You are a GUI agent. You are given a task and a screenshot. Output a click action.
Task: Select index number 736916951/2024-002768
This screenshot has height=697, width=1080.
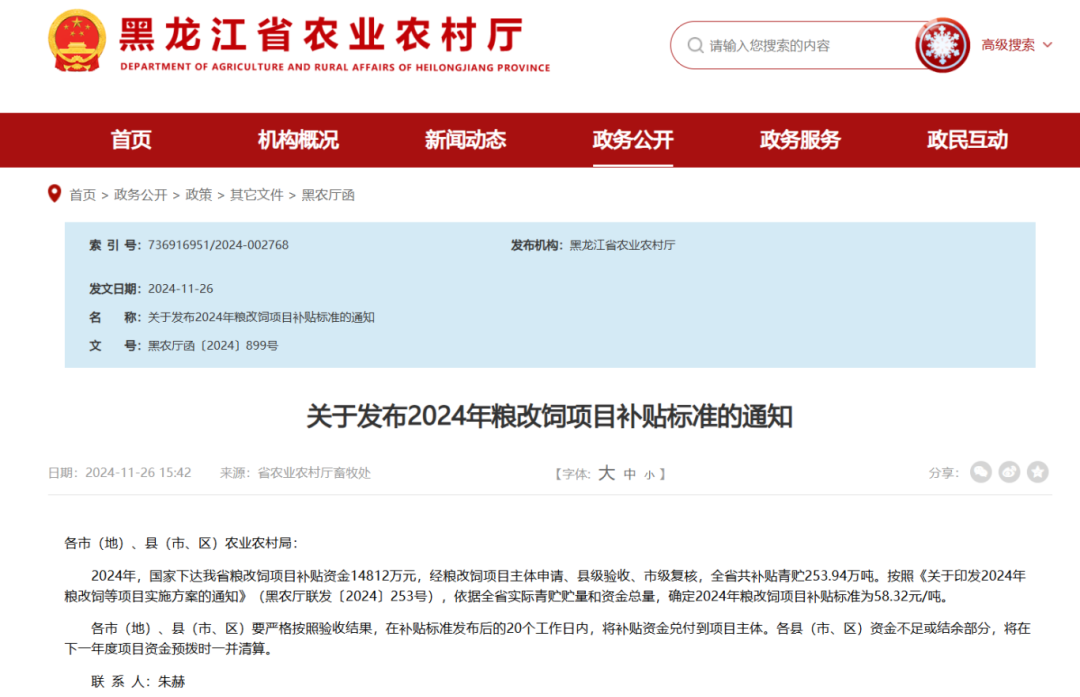click(218, 245)
